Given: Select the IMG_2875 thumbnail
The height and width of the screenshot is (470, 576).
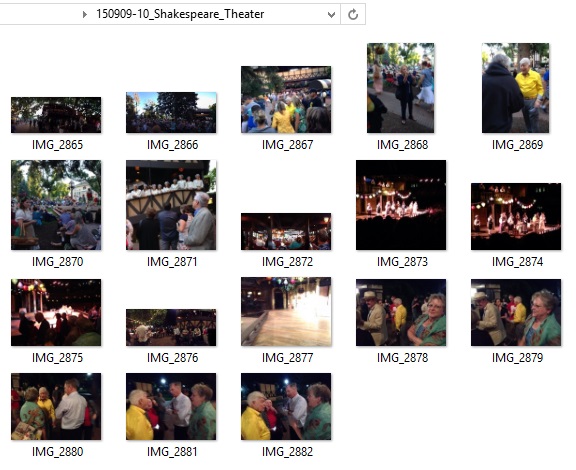Looking at the screenshot, I should click(56, 313).
